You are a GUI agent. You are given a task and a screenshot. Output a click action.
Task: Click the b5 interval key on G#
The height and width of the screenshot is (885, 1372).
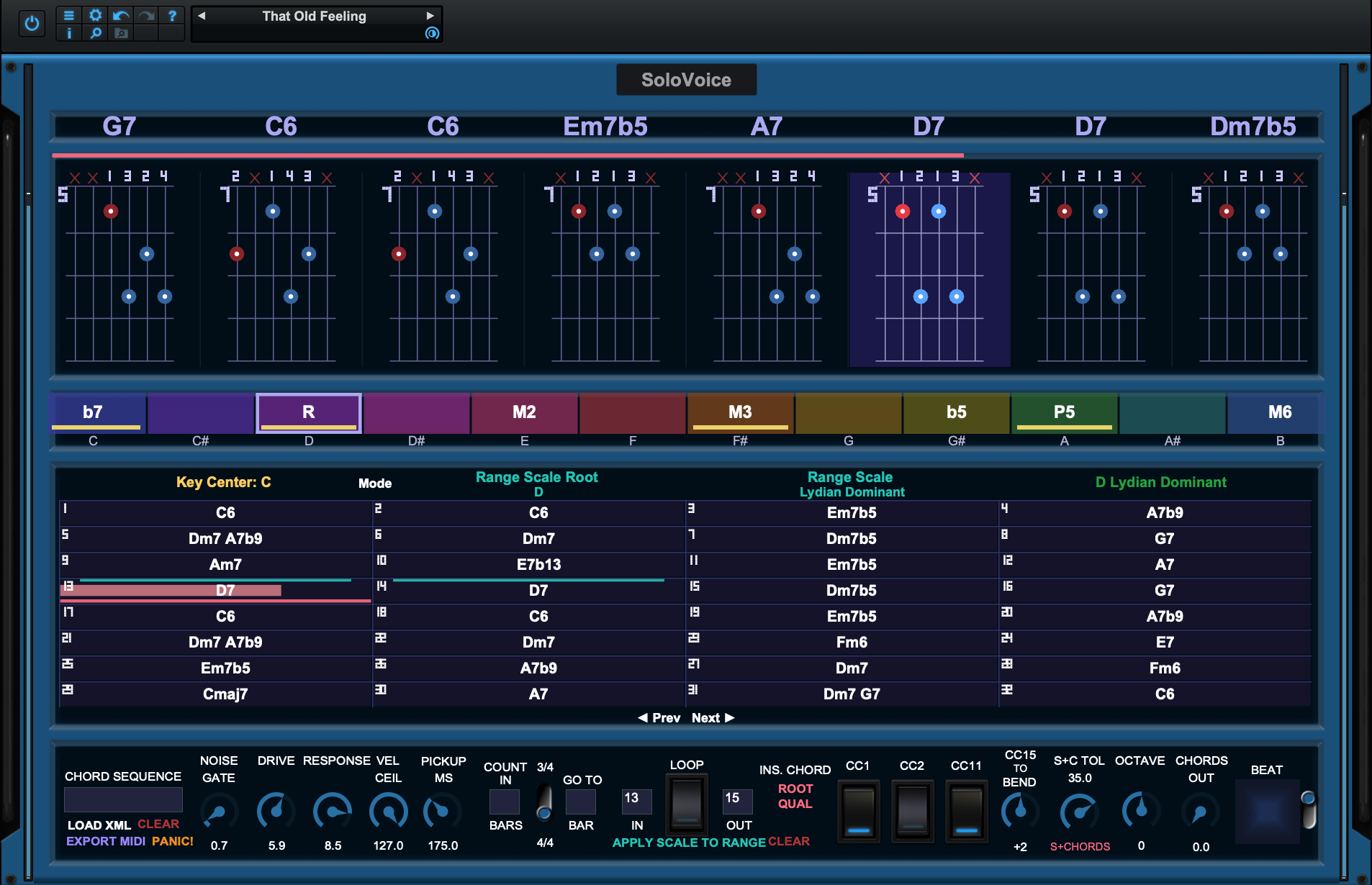coord(956,412)
